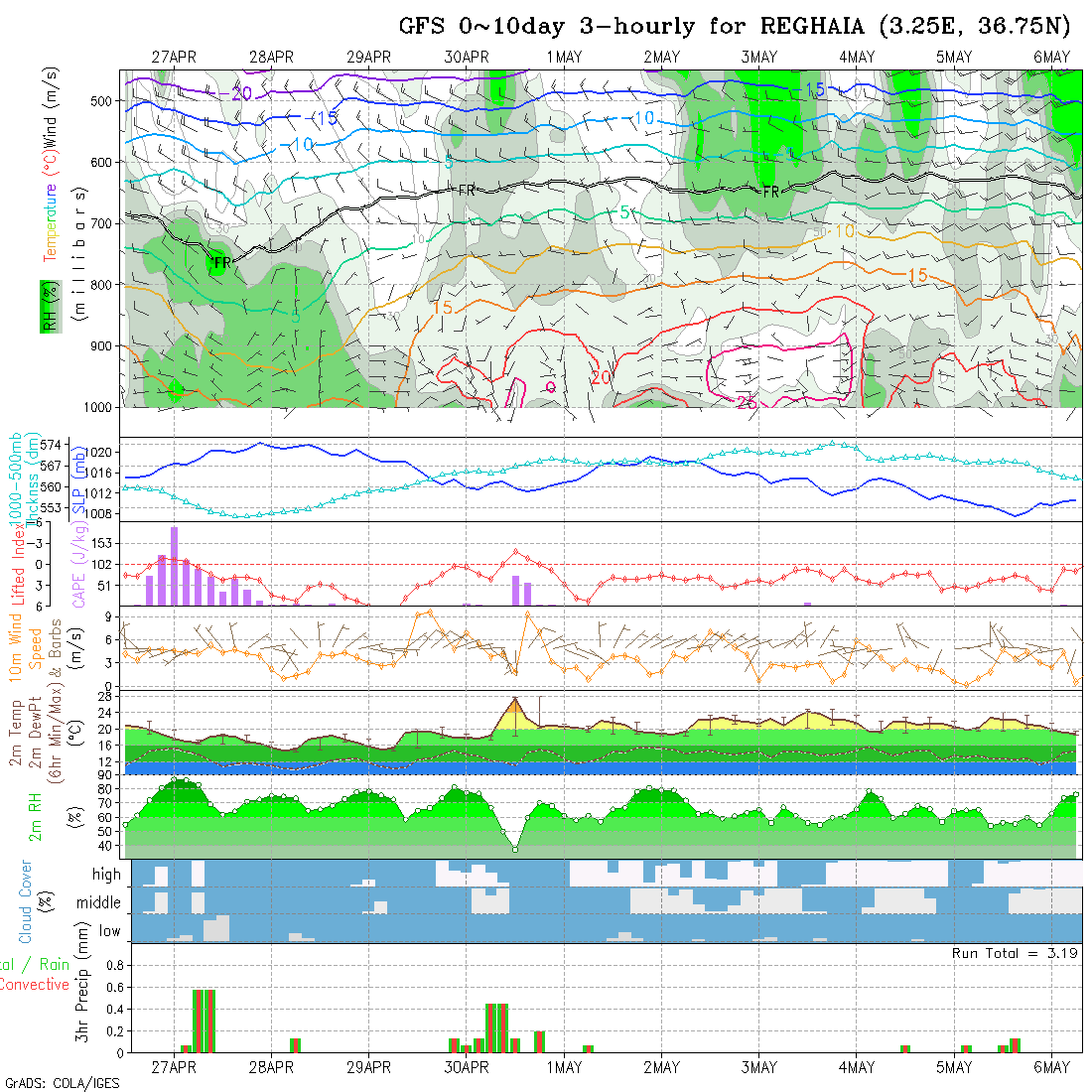Click the 4MAY label on the bottom axis
1092x1092 pixels.
[857, 1067]
